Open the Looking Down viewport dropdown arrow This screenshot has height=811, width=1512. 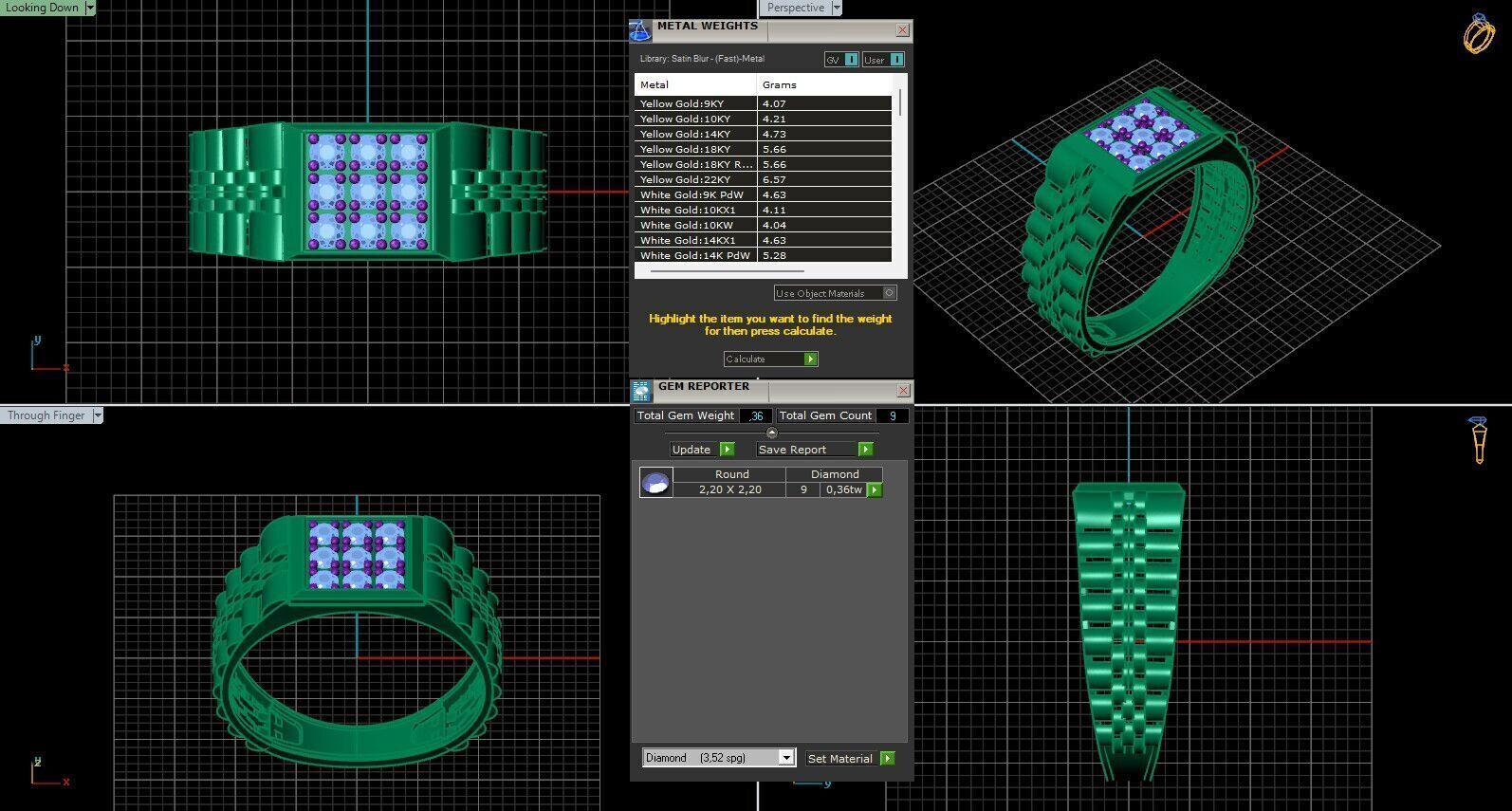coord(90,8)
